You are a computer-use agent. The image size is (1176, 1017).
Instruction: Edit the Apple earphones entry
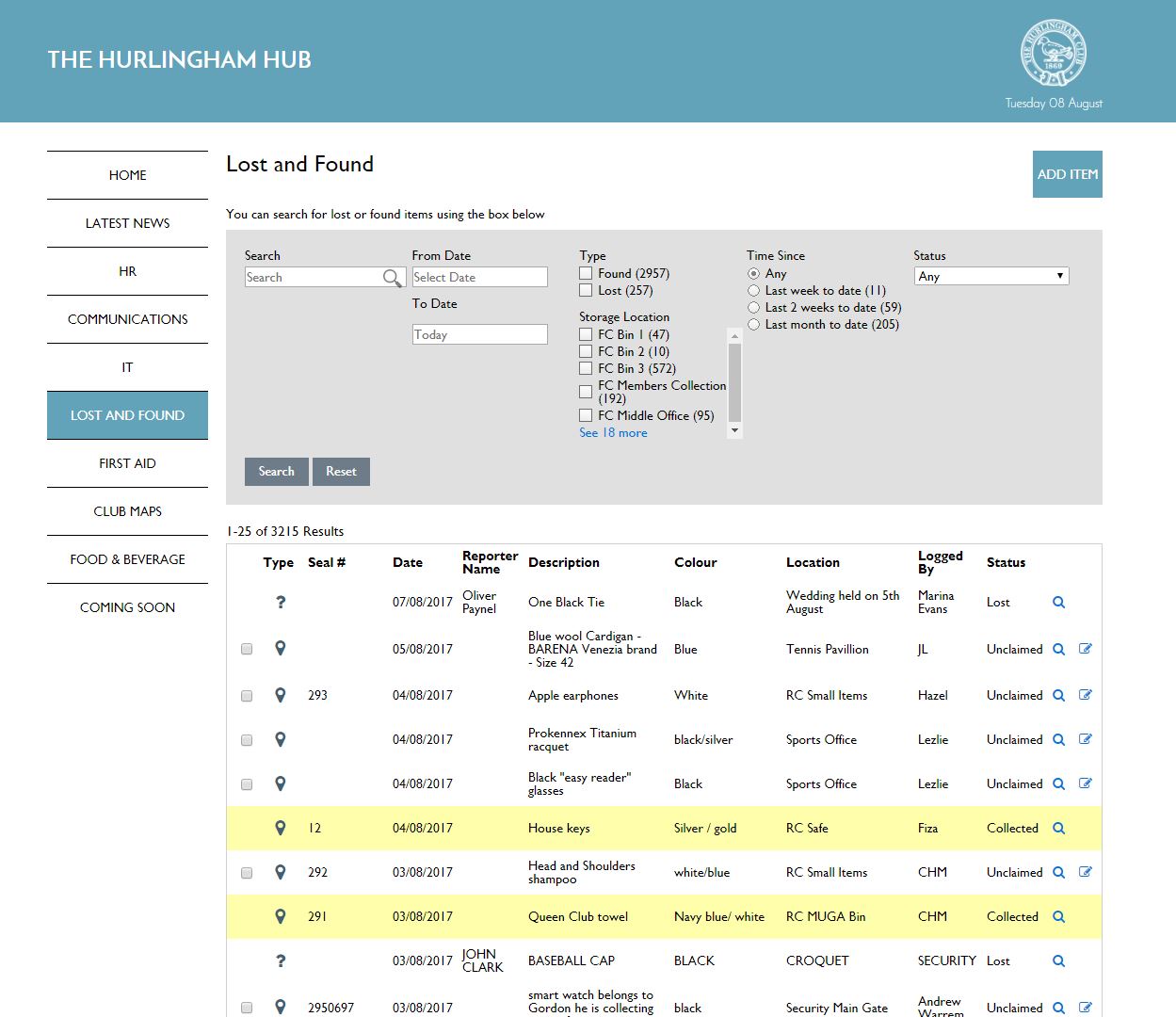[1085, 695]
